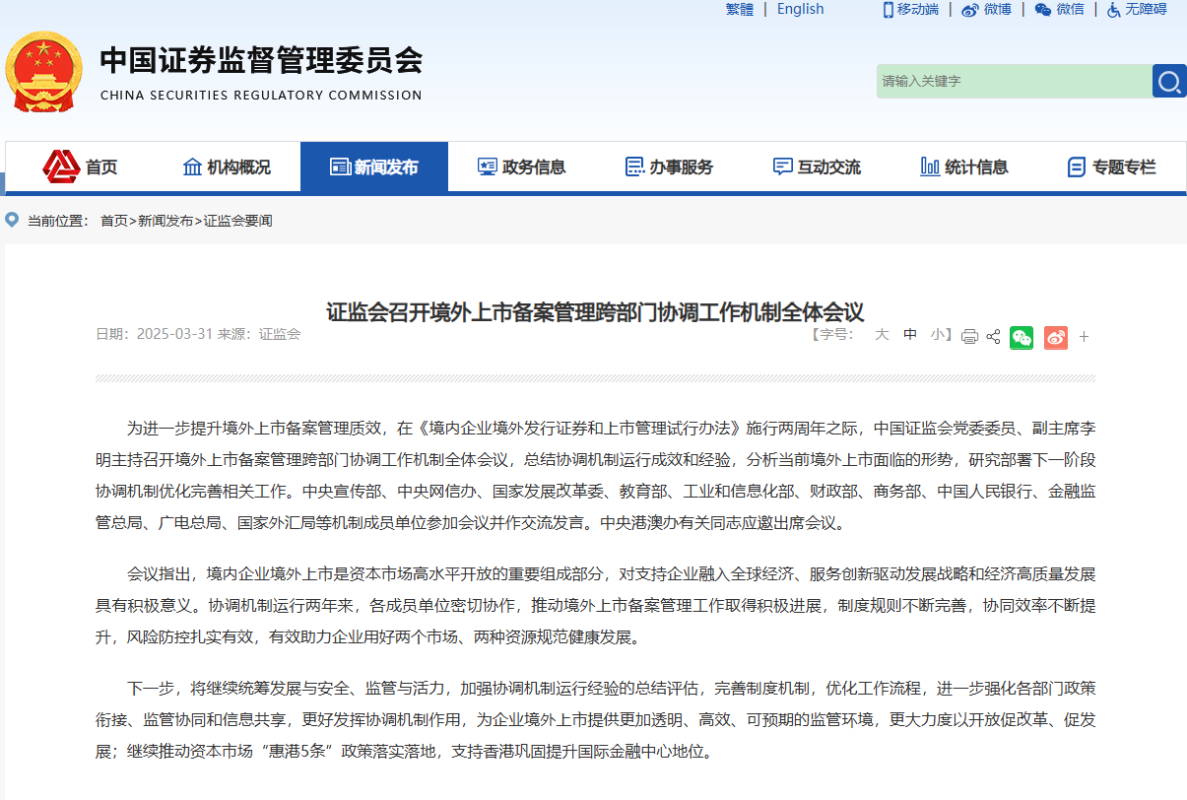Screen dimensions: 1187x800
Task: Select the 新闻发布 navigation tab
Action: 374,167
